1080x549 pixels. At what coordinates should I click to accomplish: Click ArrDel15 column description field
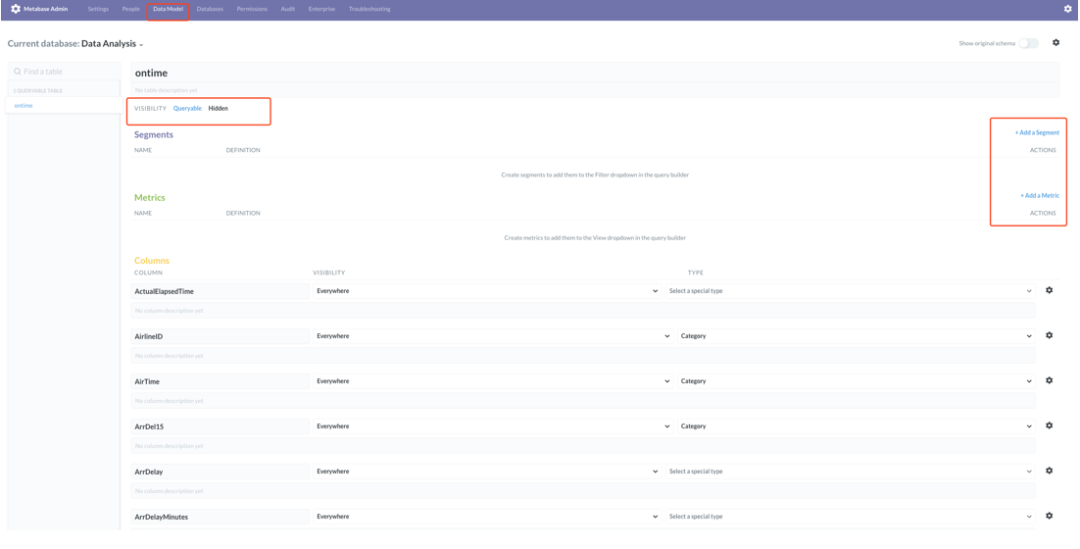click(583, 446)
